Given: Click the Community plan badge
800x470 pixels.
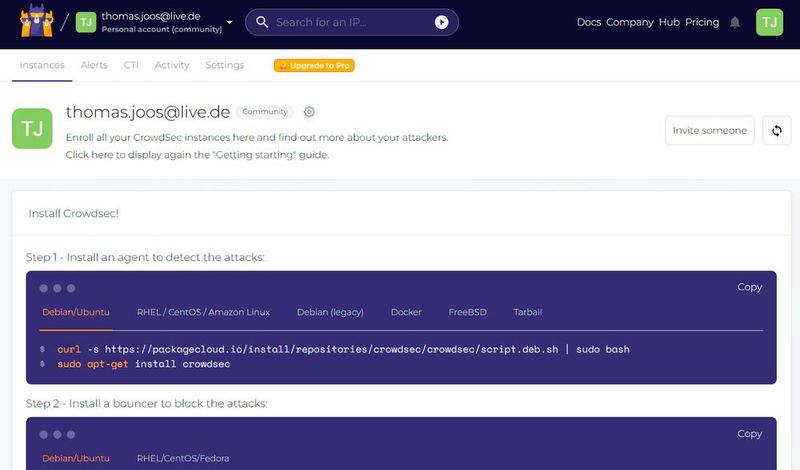Looking at the screenshot, I should [265, 112].
